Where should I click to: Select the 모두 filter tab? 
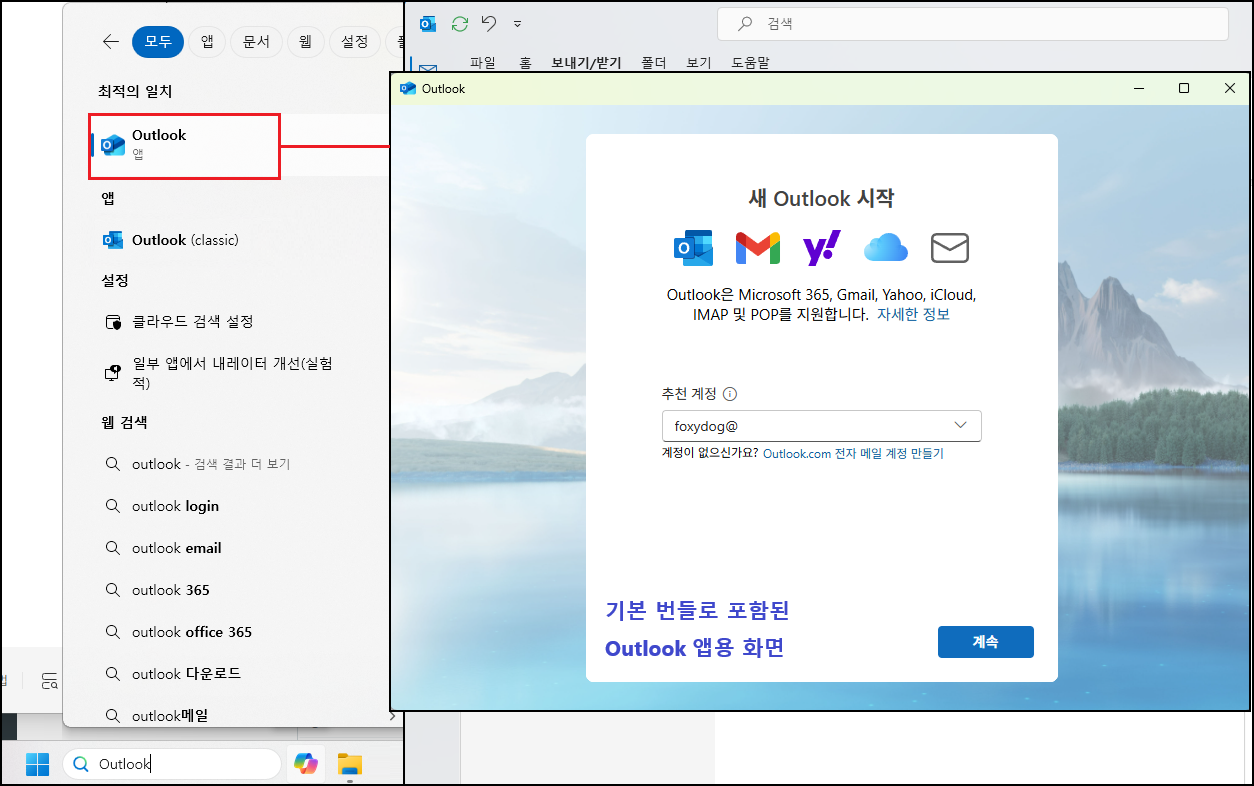[158, 42]
